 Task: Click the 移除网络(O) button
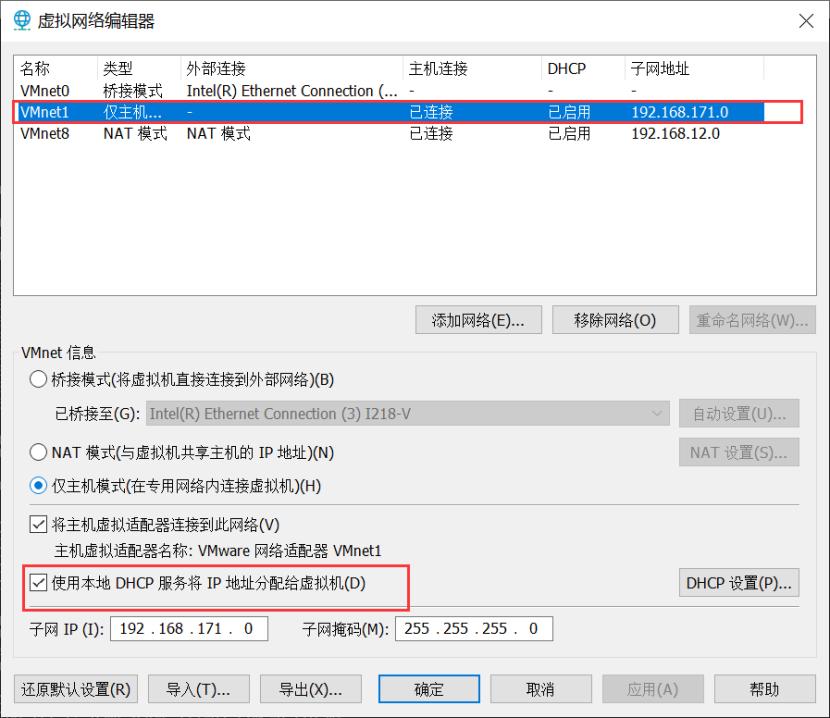coord(615,319)
